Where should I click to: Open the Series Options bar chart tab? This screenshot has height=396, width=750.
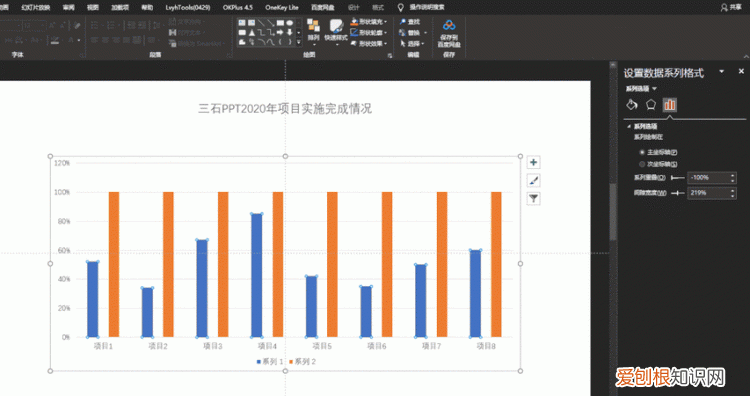pos(670,104)
